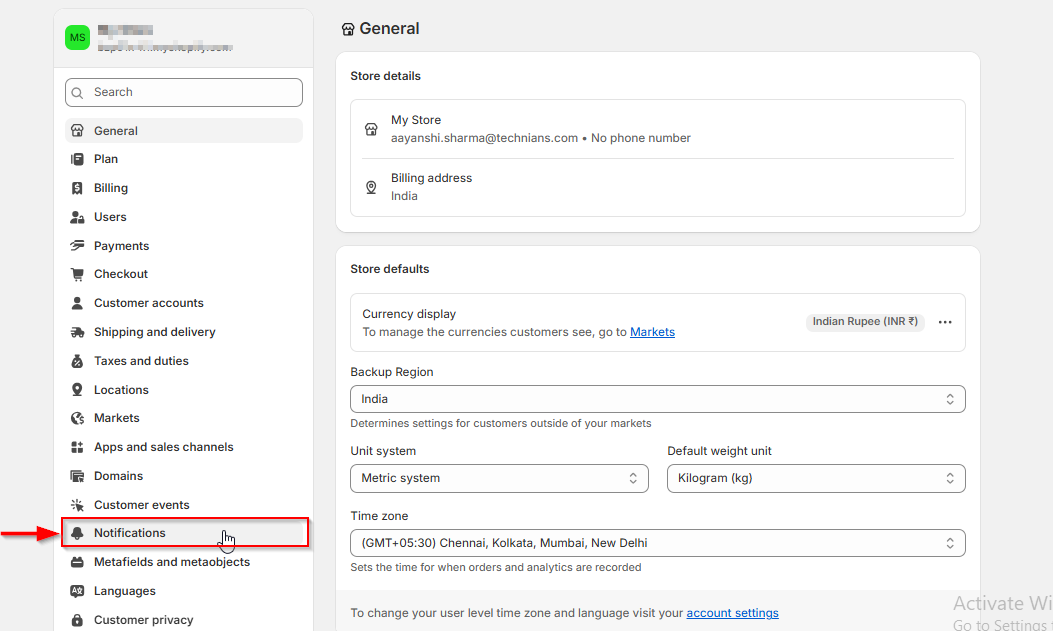1053x631 pixels.
Task: Select Metafields and metaobjects in sidebar
Action: tap(171, 562)
